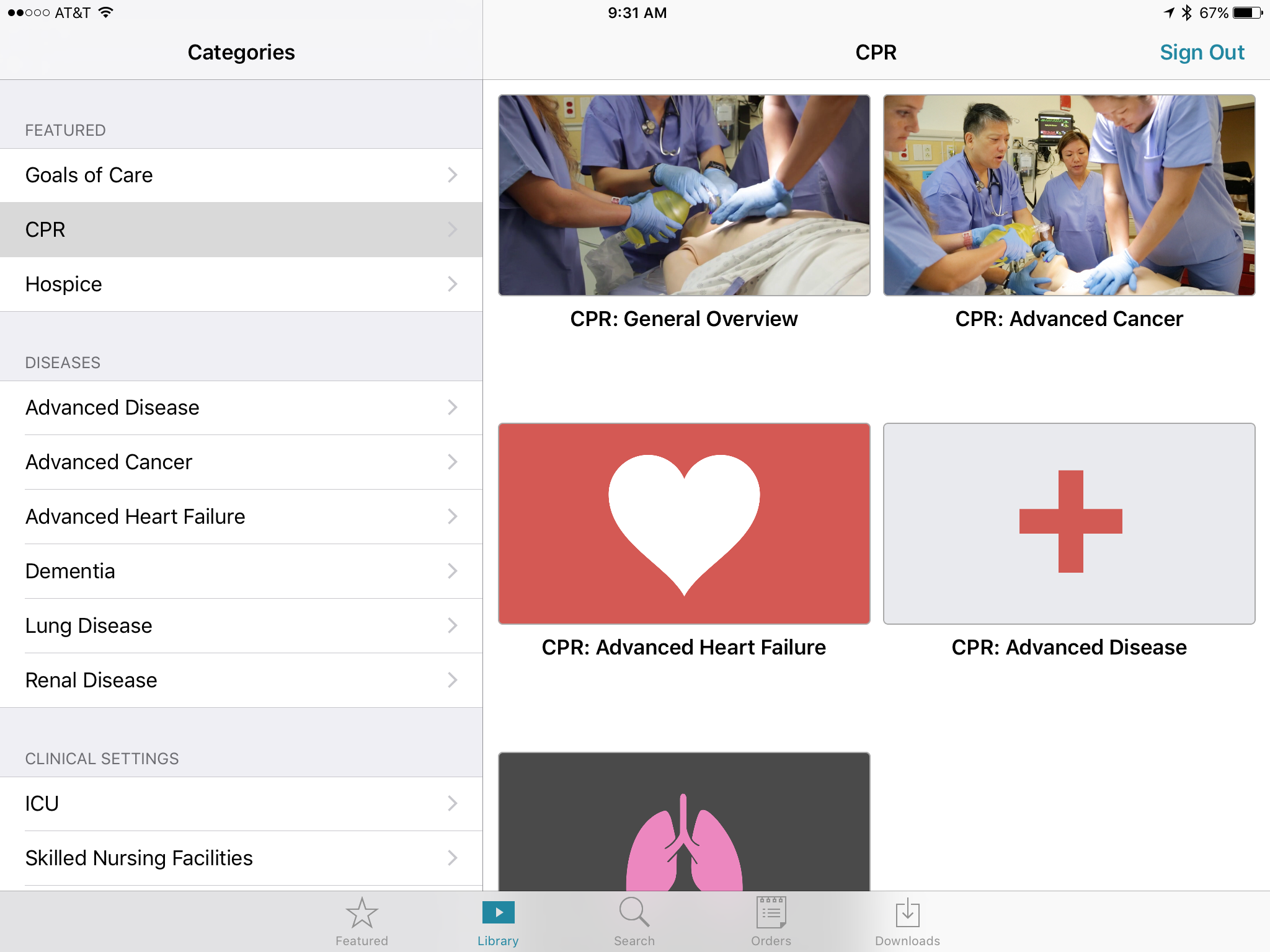The image size is (1270, 952).
Task: Choose the Renal Disease category
Action: [x=241, y=681]
